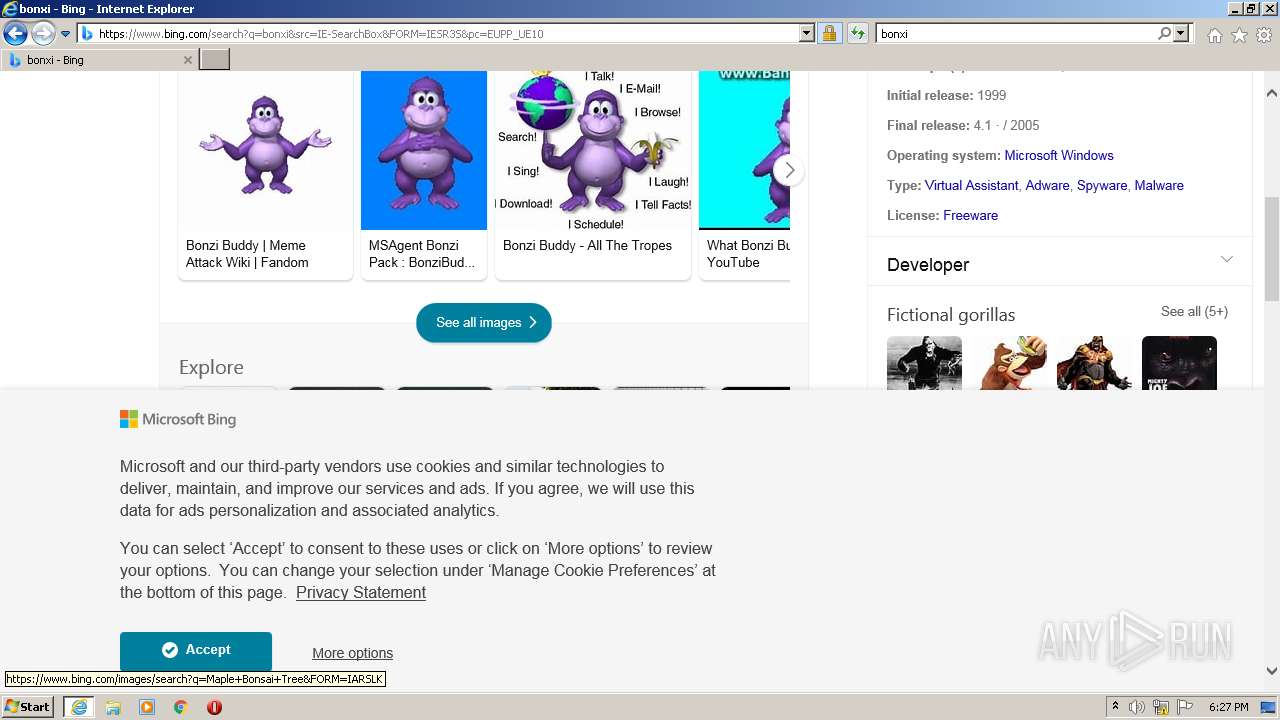This screenshot has height=720, width=1280.
Task: Open More options cookie link
Action: click(x=352, y=653)
